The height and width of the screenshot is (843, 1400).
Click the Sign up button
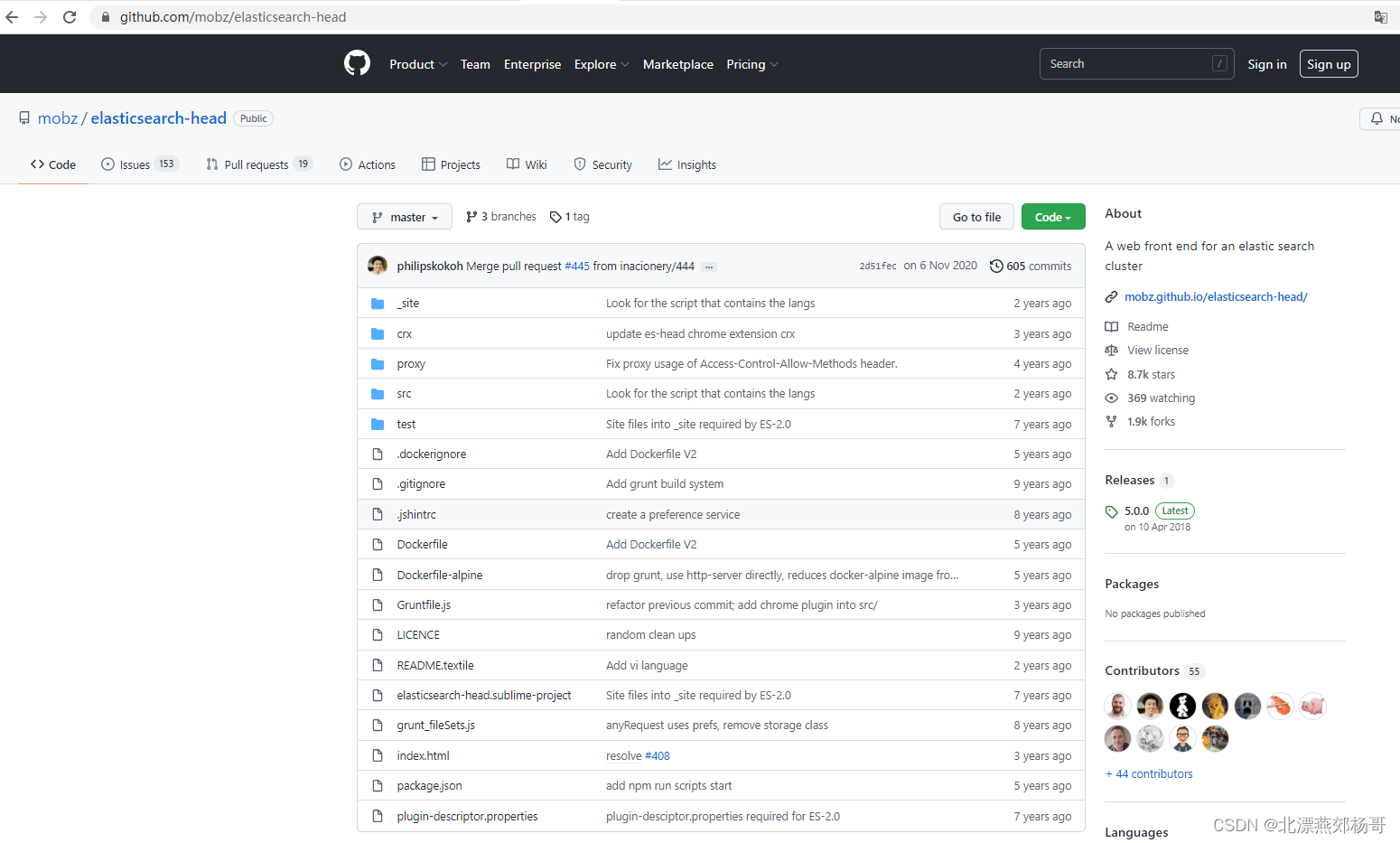coord(1329,64)
